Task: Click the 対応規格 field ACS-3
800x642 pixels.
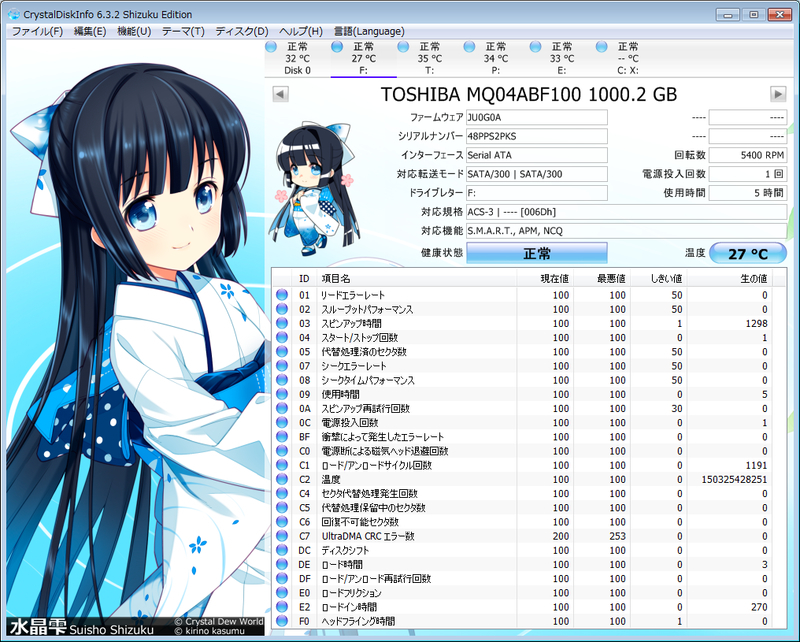Action: click(627, 212)
